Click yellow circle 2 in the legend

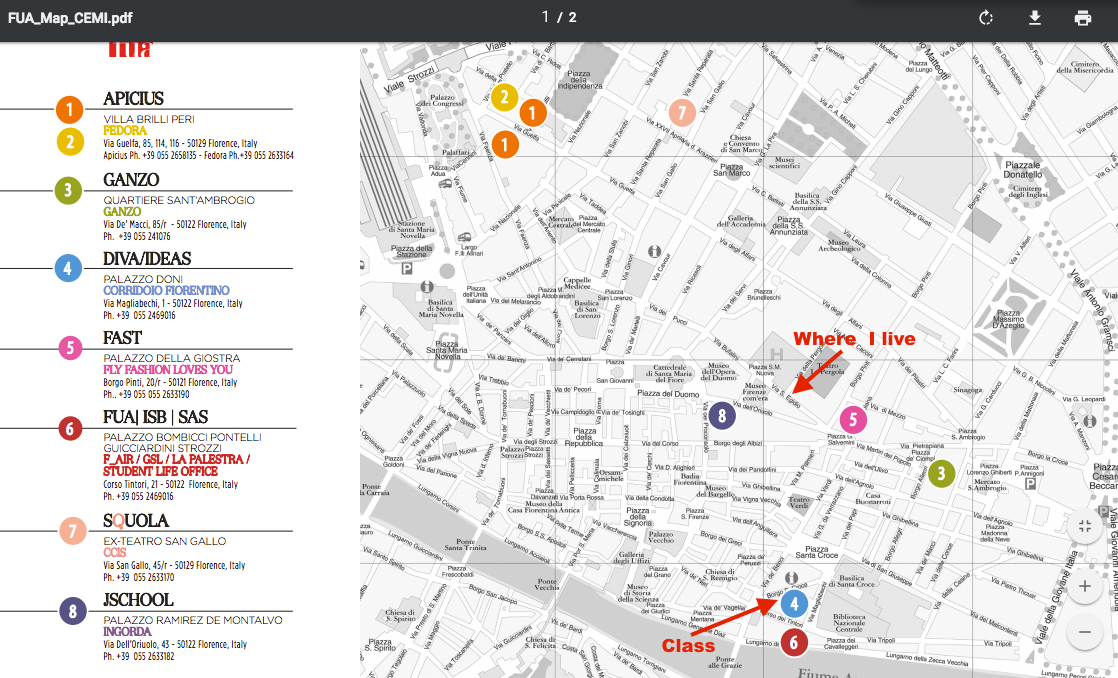(70, 142)
